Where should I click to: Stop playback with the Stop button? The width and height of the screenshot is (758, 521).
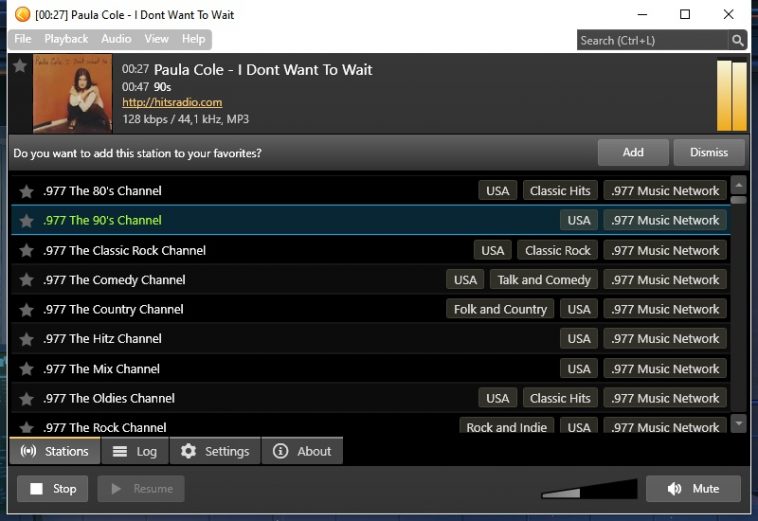(53, 489)
